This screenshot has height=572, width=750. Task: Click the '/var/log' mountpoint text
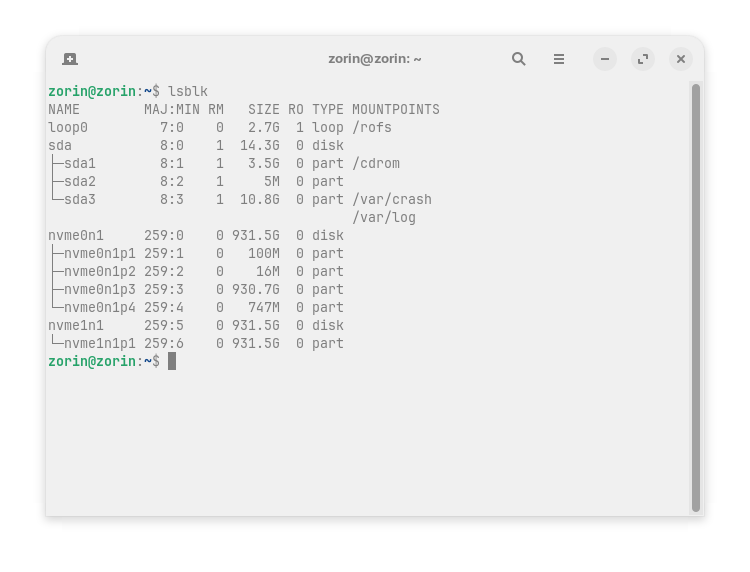(x=384, y=217)
